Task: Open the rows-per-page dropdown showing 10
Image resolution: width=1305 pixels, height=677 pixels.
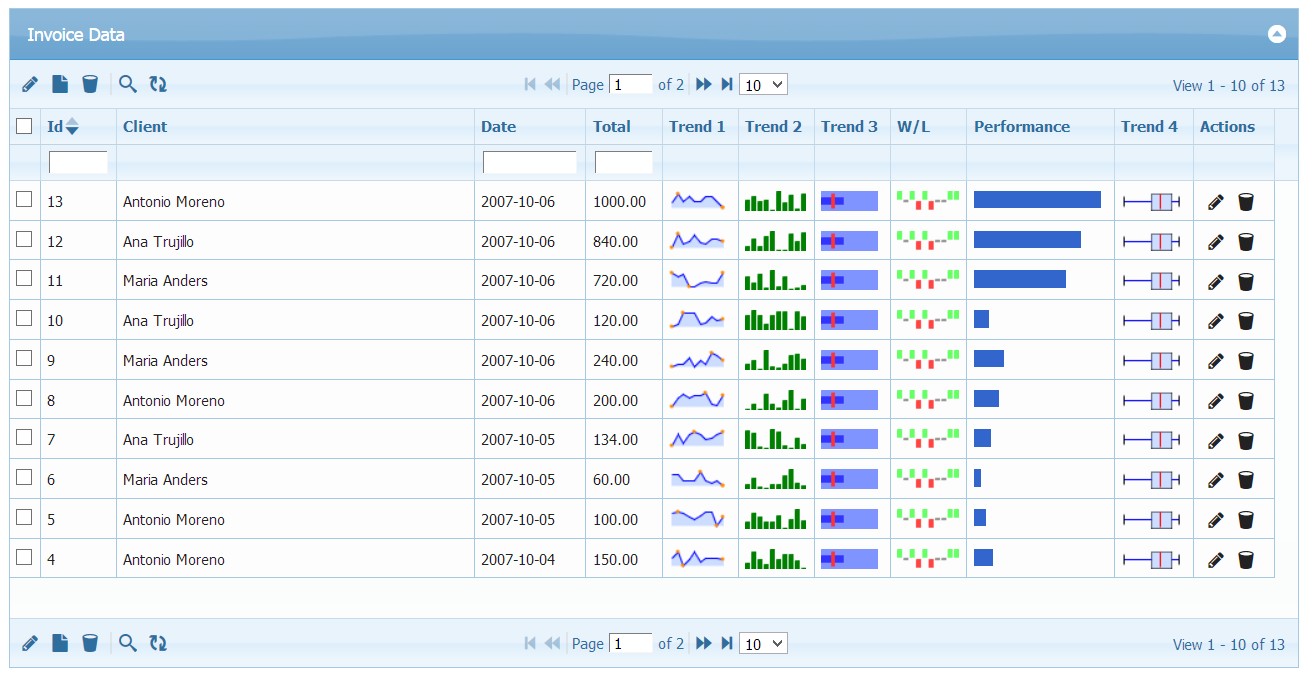Action: pyautogui.click(x=763, y=84)
